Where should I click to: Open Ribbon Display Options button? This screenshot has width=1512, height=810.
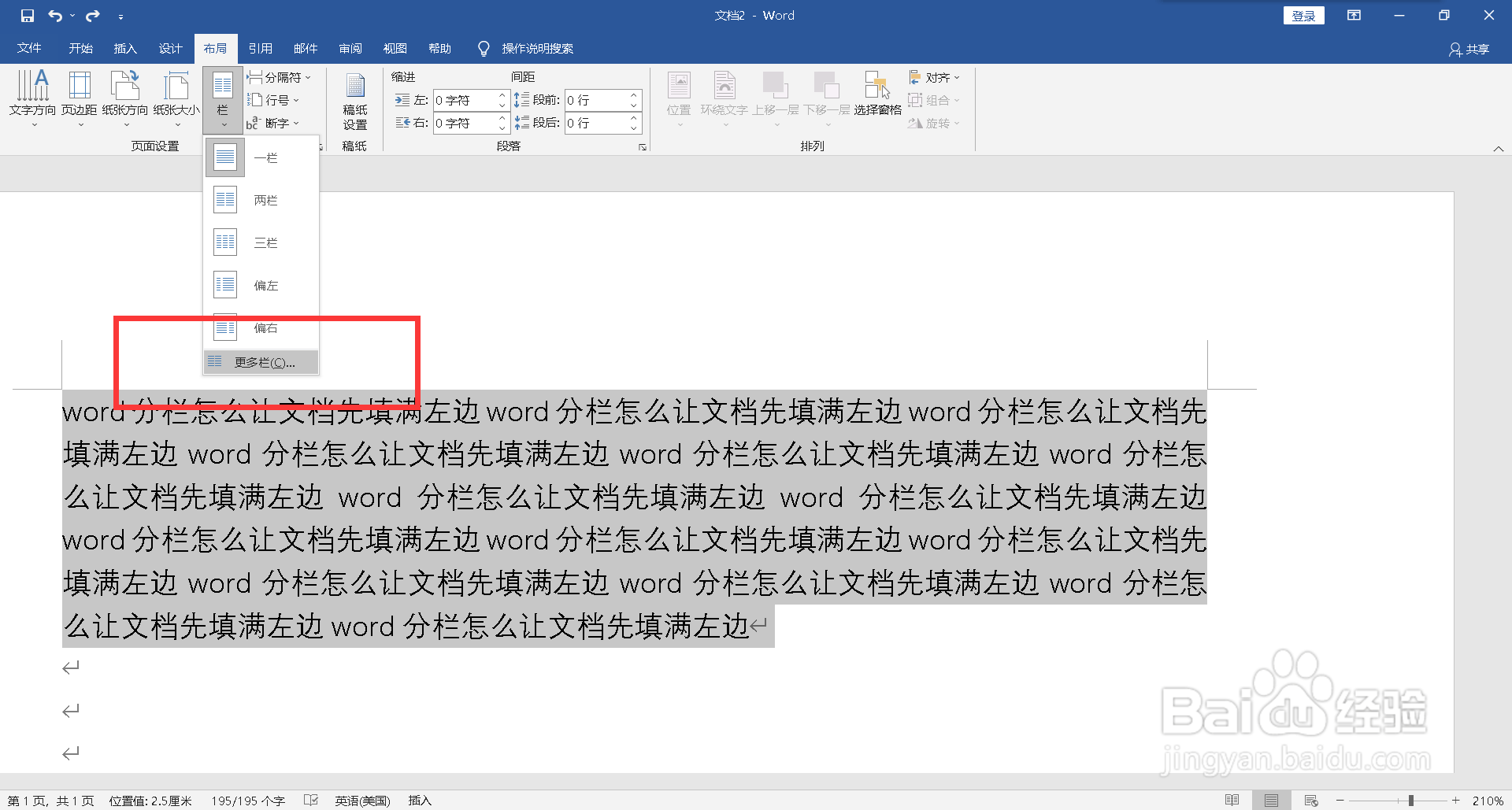point(1354,16)
